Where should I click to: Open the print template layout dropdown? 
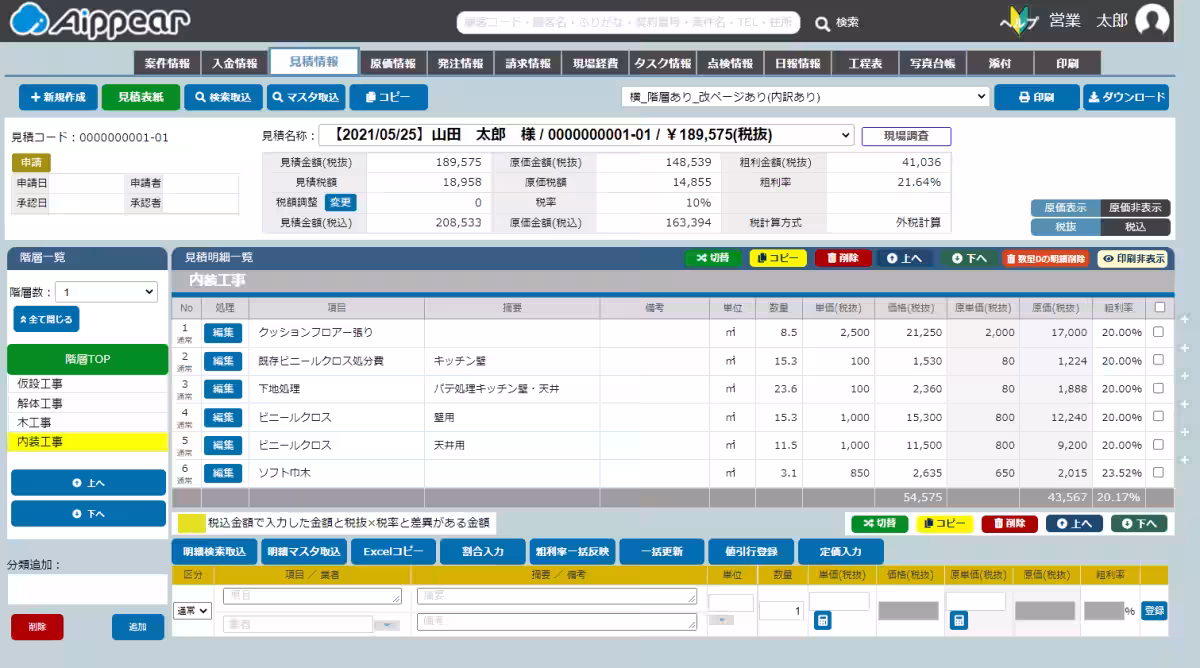(804, 97)
